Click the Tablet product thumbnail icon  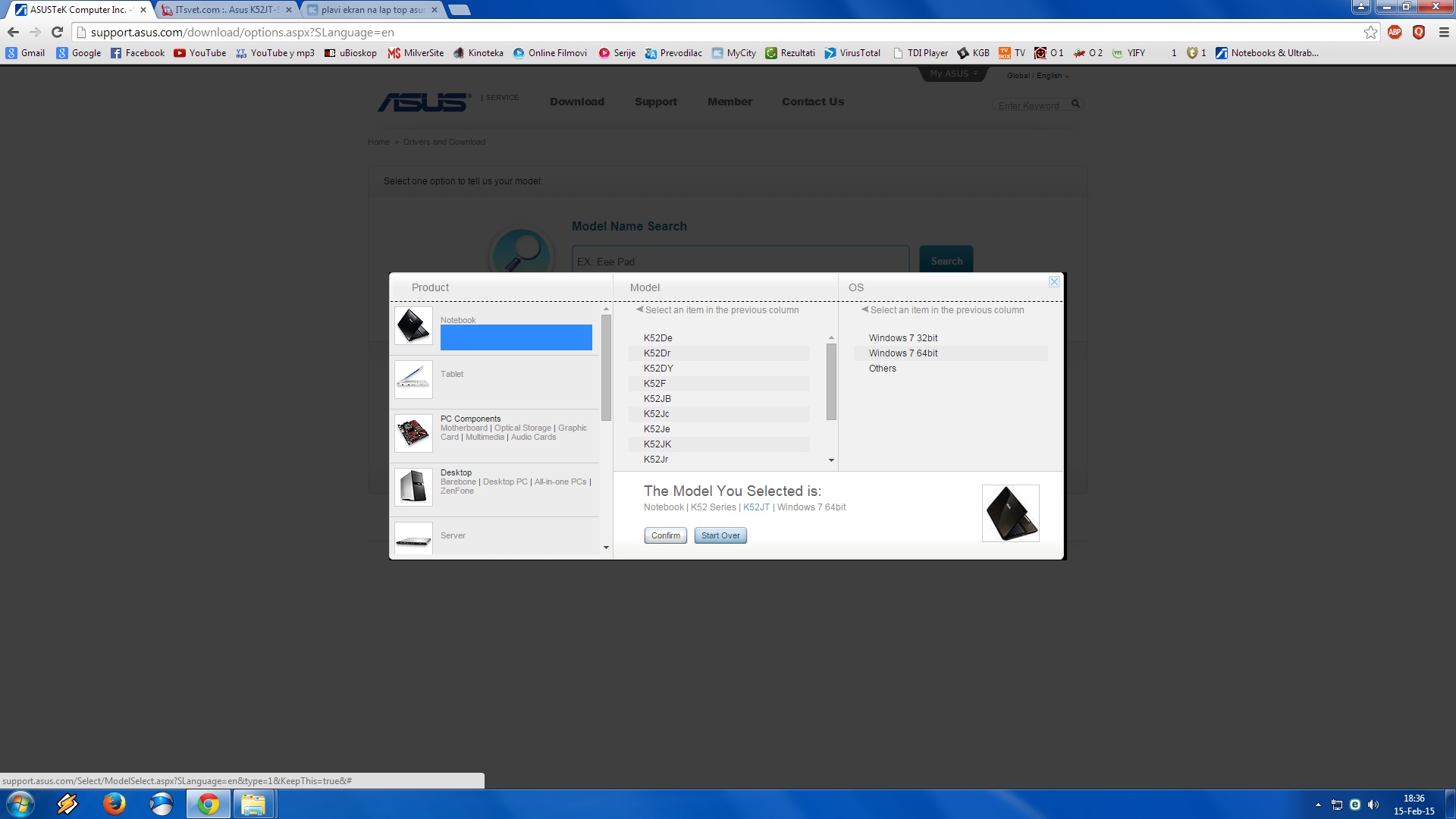coord(413,379)
